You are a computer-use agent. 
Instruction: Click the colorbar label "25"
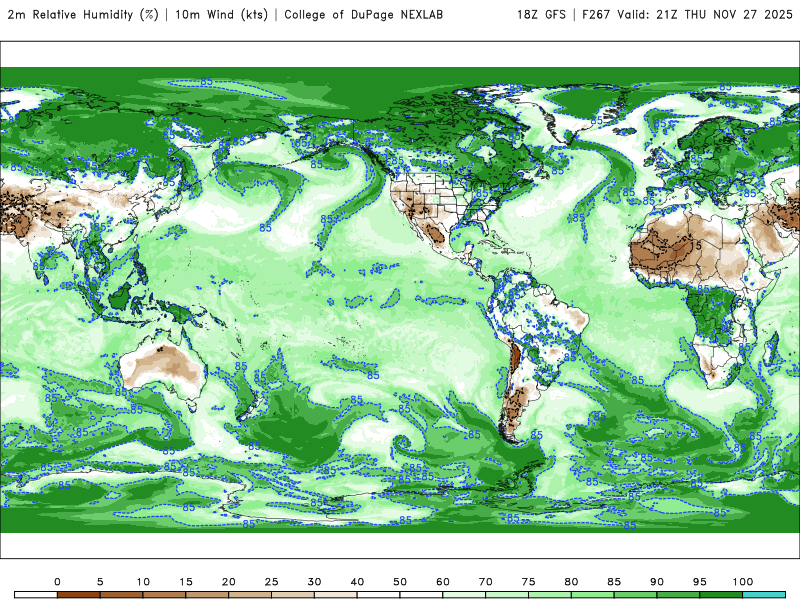tap(271, 582)
